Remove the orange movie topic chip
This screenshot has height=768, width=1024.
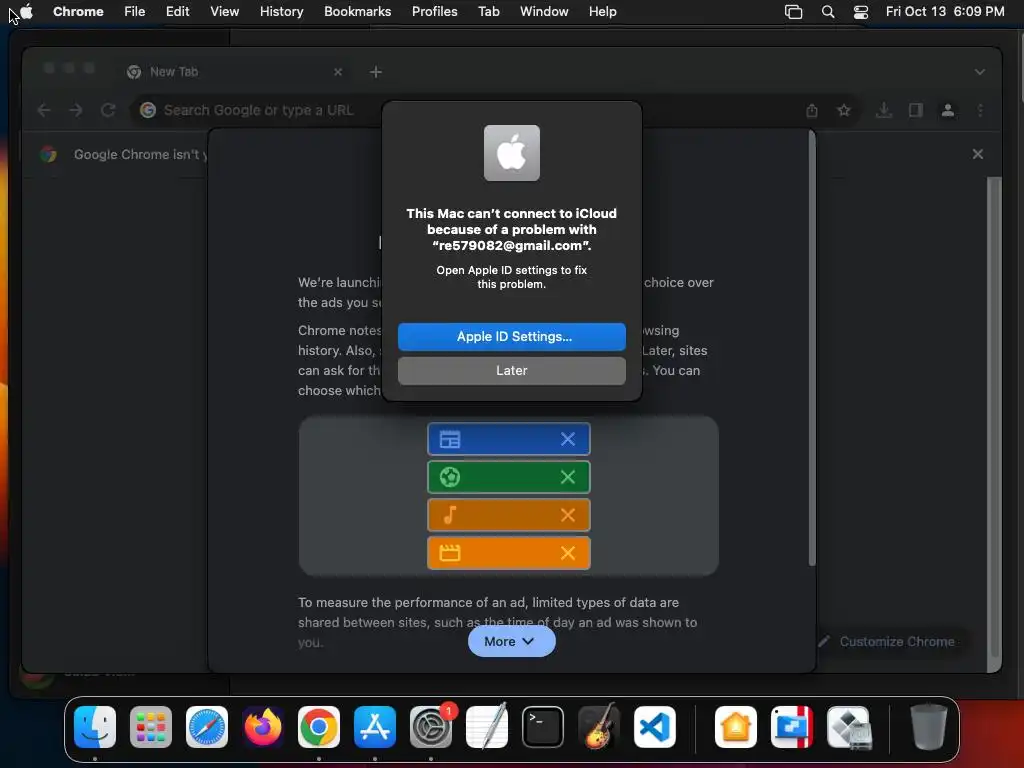pos(568,552)
